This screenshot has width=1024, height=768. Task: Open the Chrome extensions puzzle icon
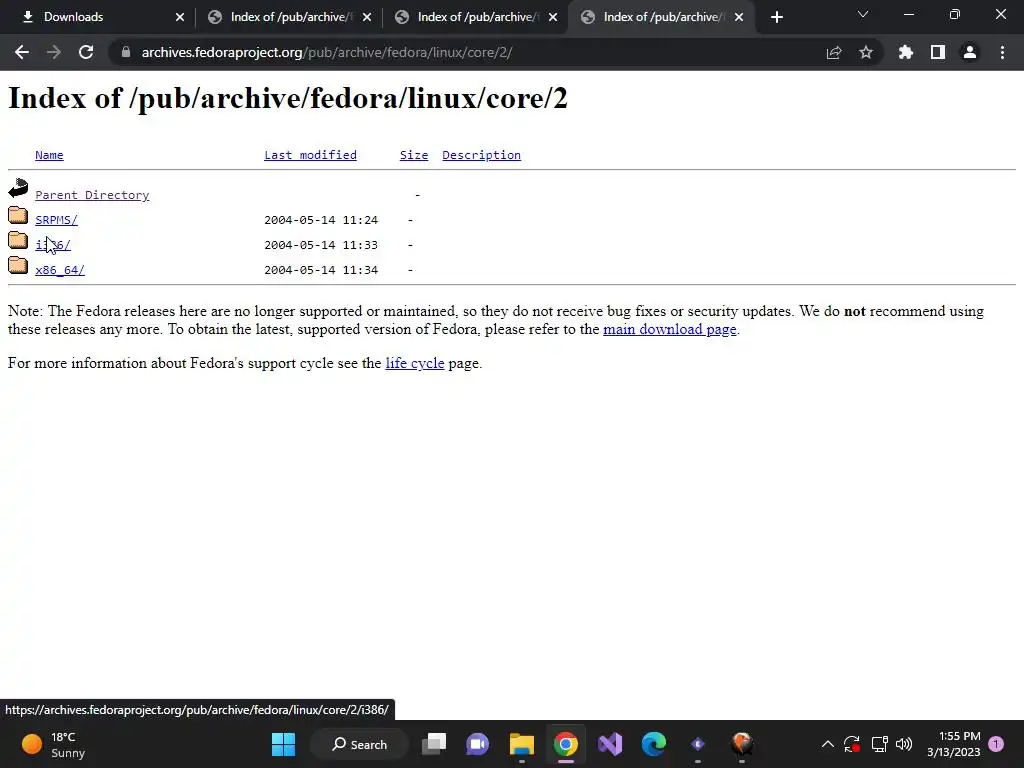pyautogui.click(x=906, y=52)
